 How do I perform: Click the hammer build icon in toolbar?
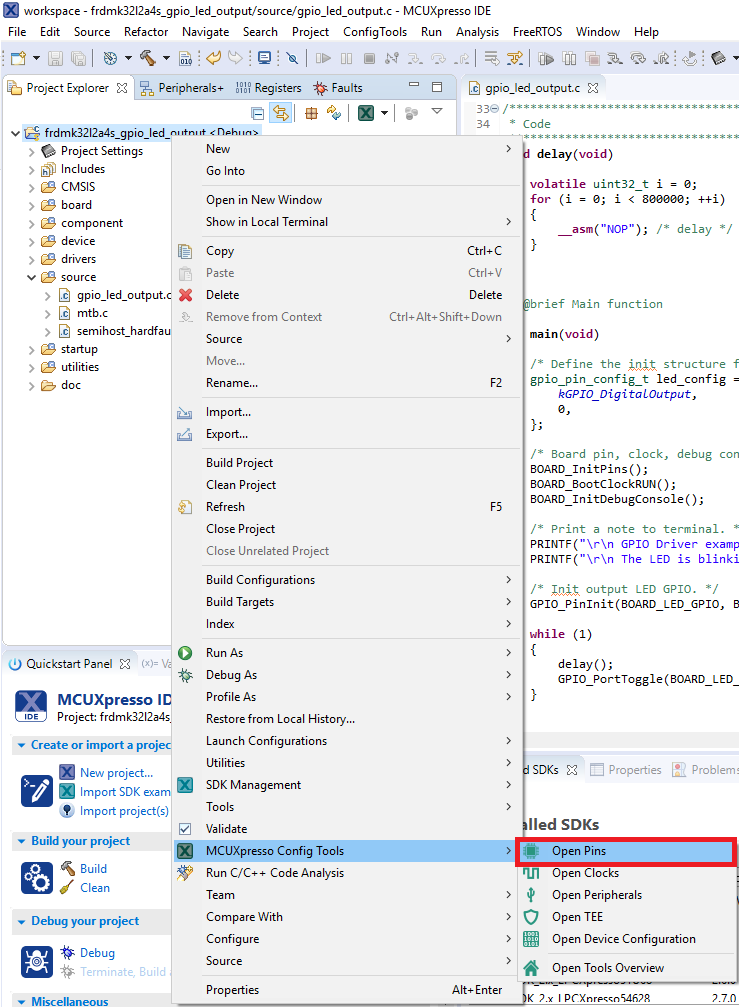tap(148, 58)
